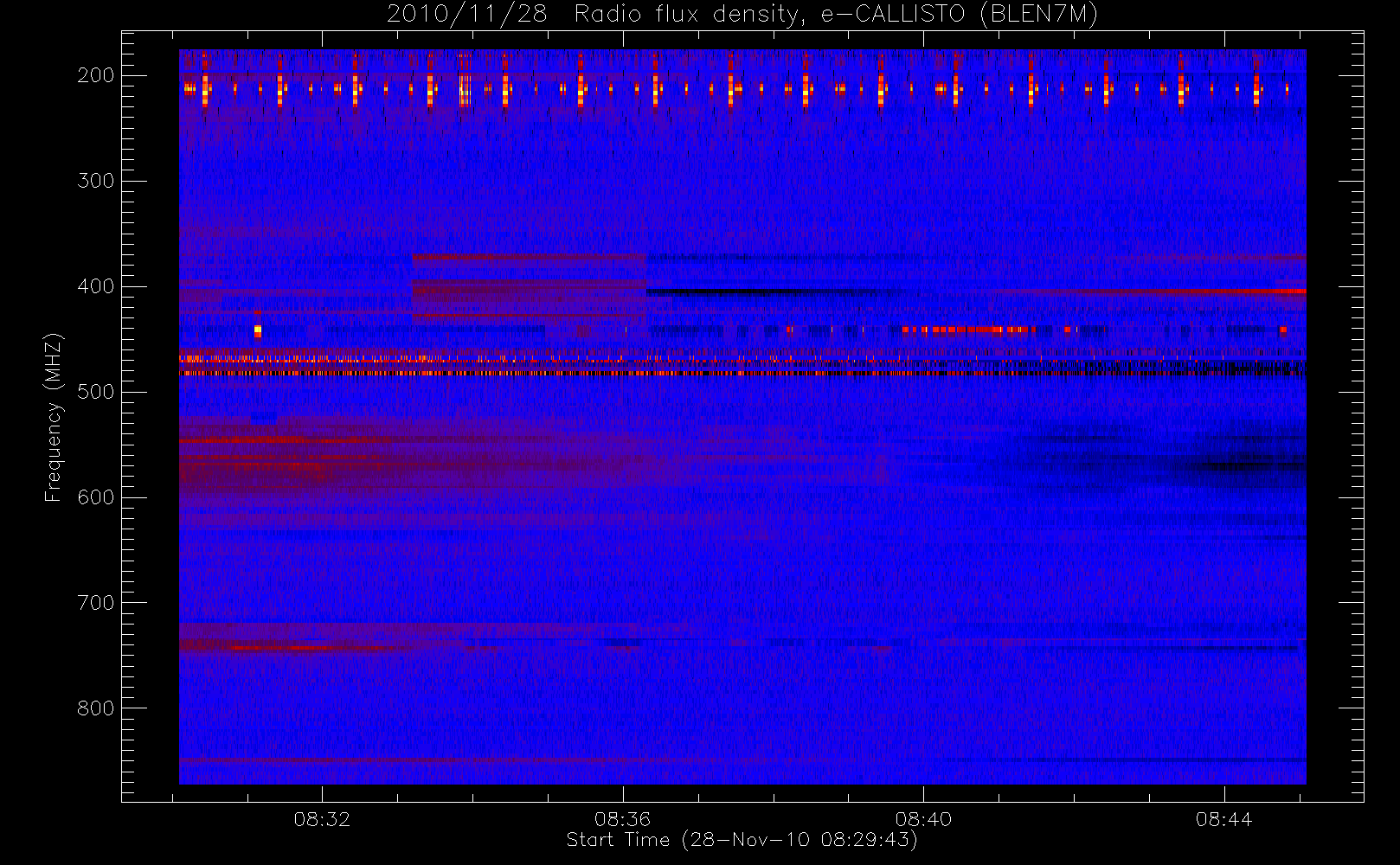Click the 200 frequency tick label
The image size is (1400, 865).
pyautogui.click(x=95, y=75)
